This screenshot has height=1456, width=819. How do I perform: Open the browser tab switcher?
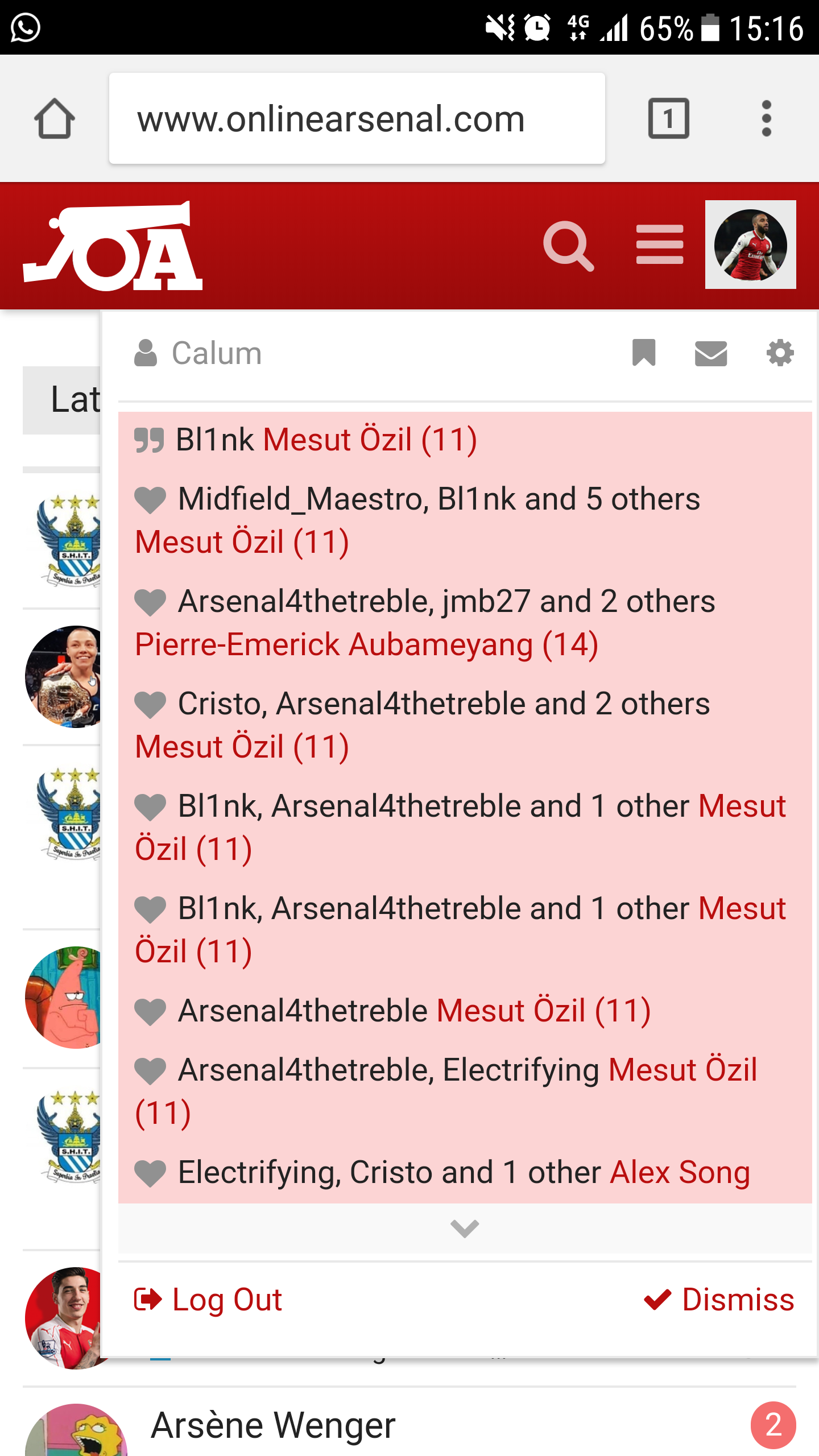[669, 119]
